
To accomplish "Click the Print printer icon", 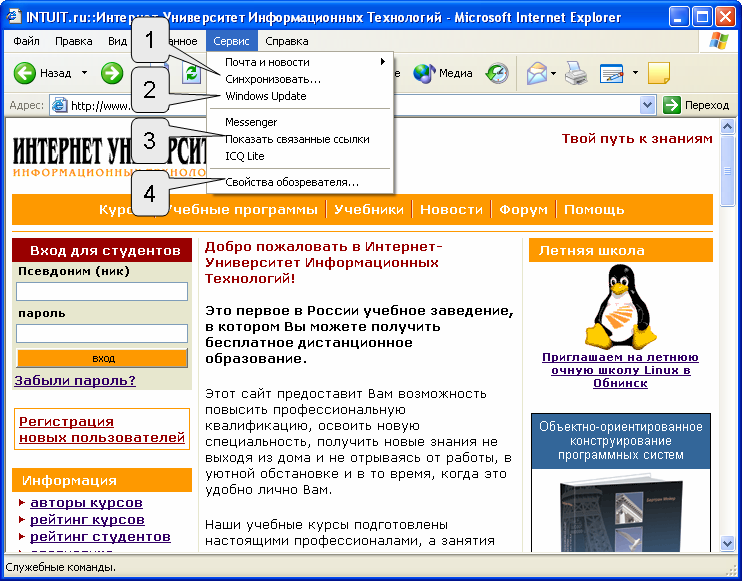I will coord(576,73).
